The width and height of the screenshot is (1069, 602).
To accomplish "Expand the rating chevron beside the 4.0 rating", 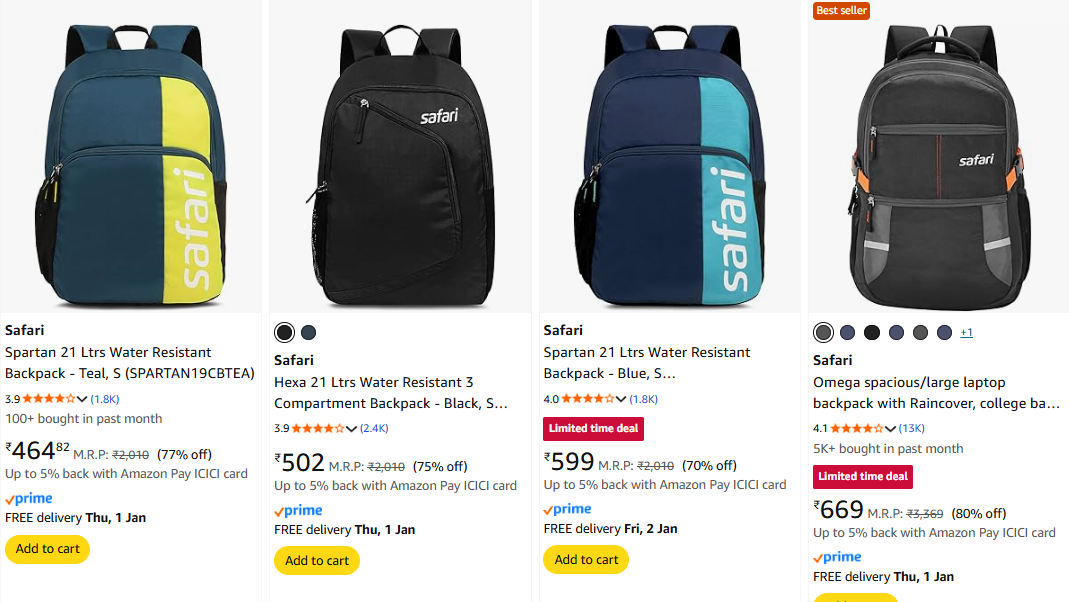I will (621, 399).
